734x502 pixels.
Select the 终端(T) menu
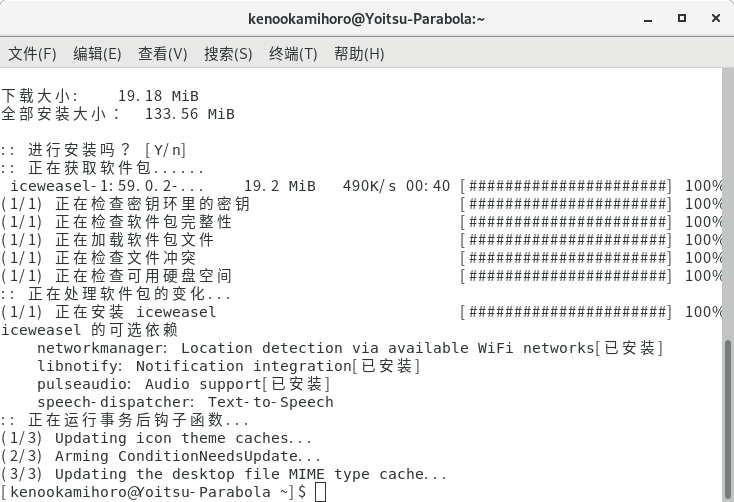coord(293,54)
